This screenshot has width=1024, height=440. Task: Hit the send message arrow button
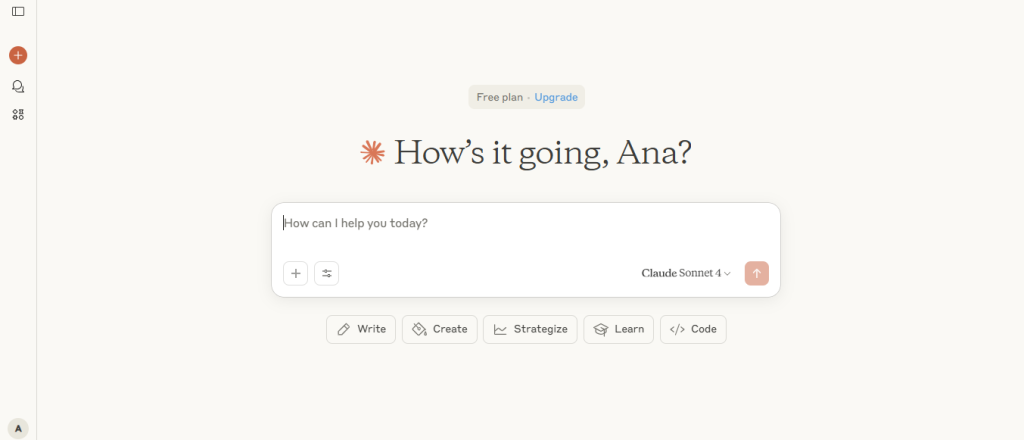pyautogui.click(x=757, y=273)
